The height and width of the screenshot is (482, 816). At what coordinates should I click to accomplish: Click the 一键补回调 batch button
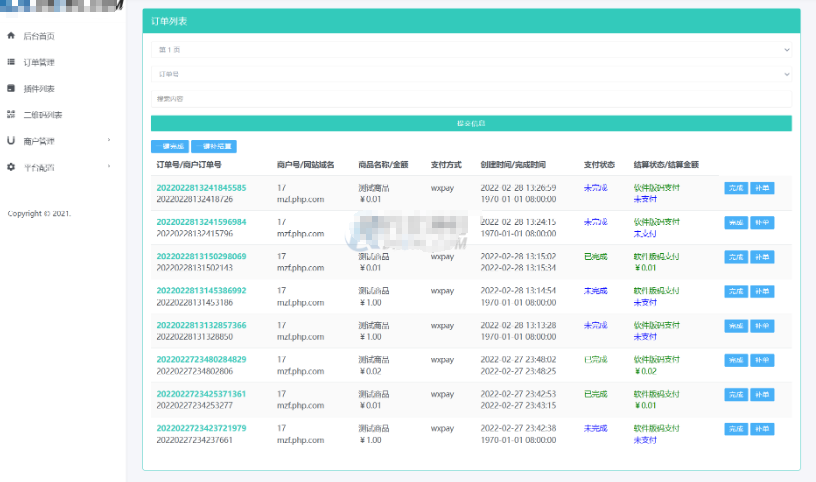pyautogui.click(x=213, y=146)
